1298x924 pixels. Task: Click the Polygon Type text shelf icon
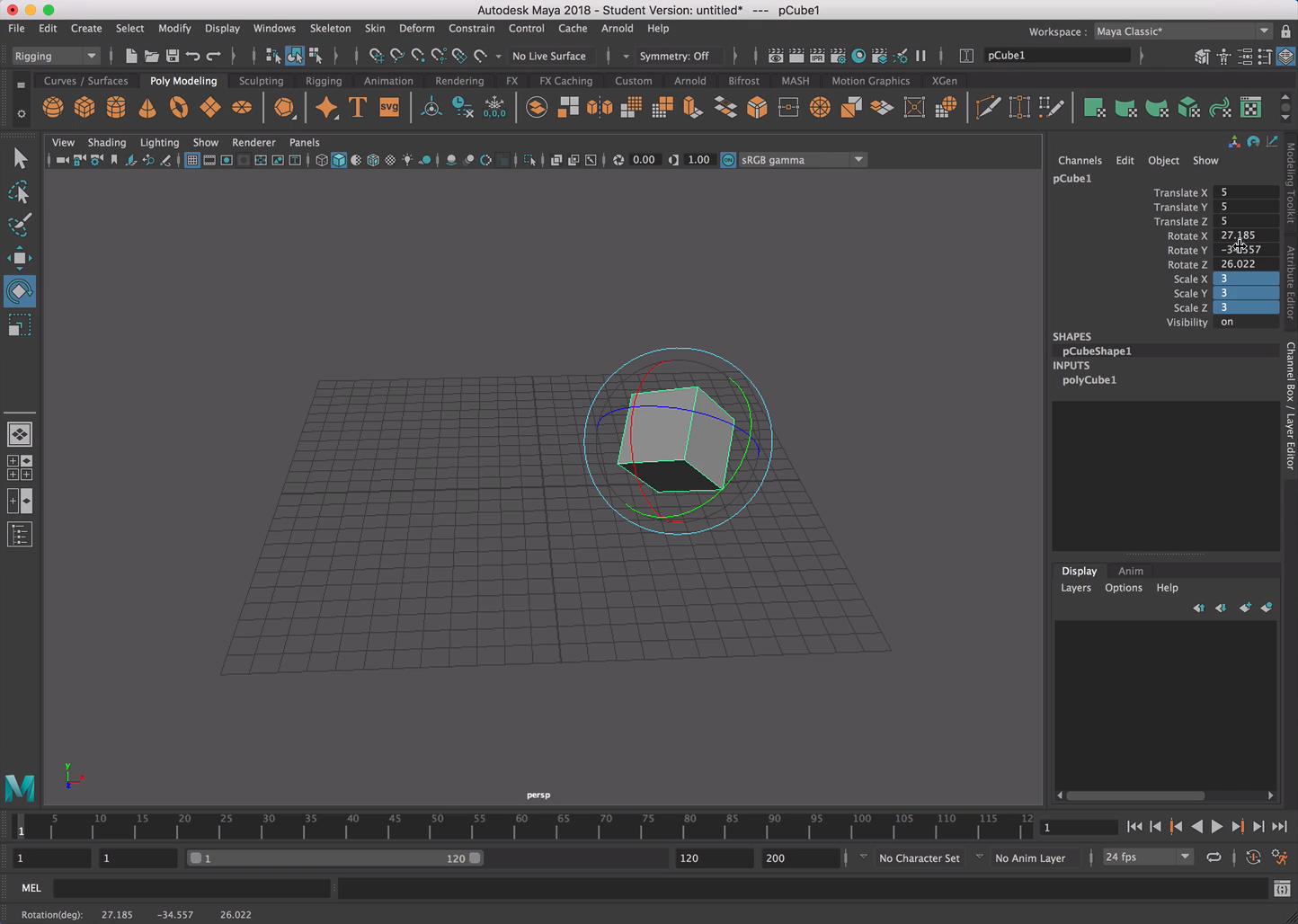[358, 108]
